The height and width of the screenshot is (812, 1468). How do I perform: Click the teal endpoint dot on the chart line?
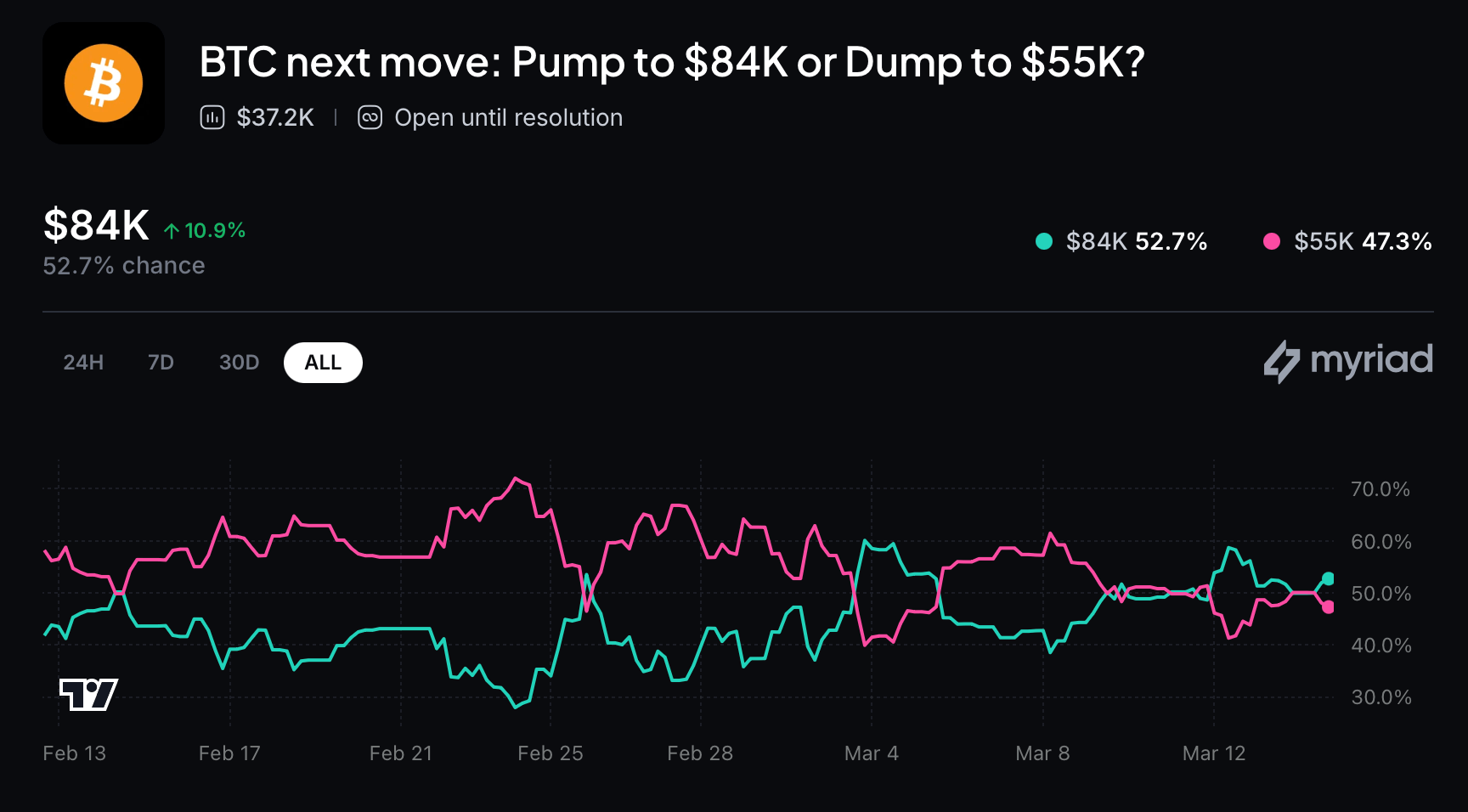tap(1328, 578)
